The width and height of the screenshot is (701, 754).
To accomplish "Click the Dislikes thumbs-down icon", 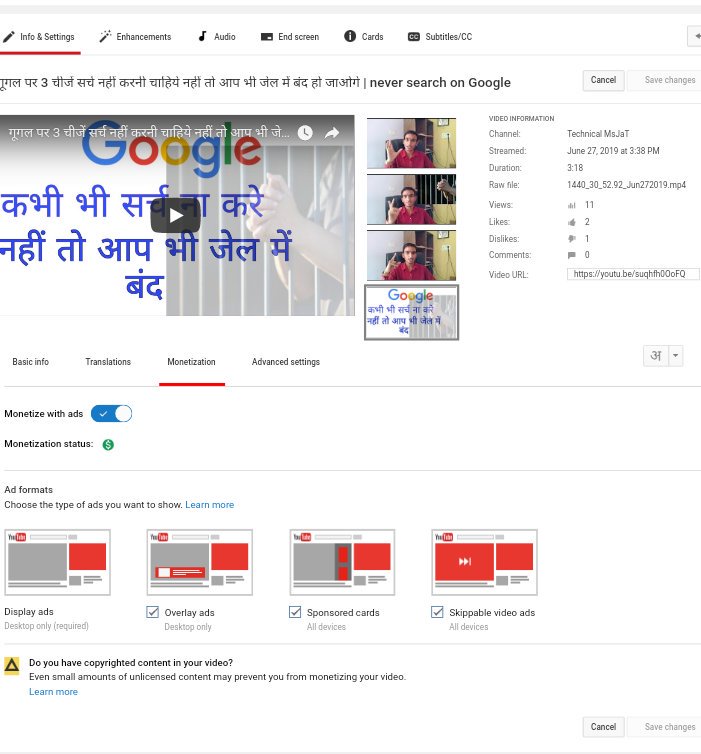I will 572,239.
